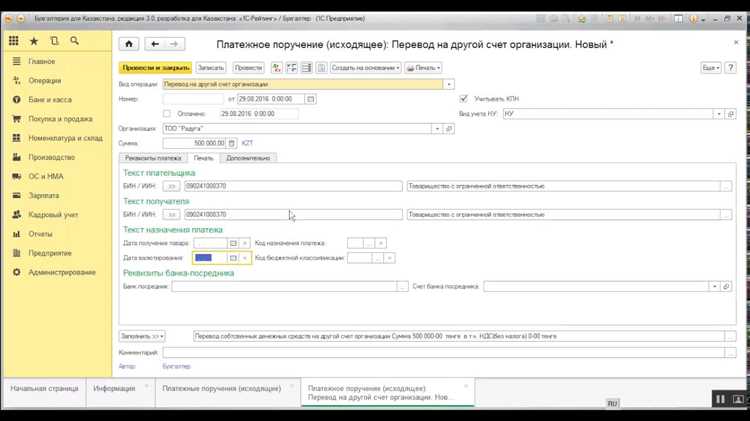Open Банк и касса section
Screen dimensions: 750x421
click(49, 100)
